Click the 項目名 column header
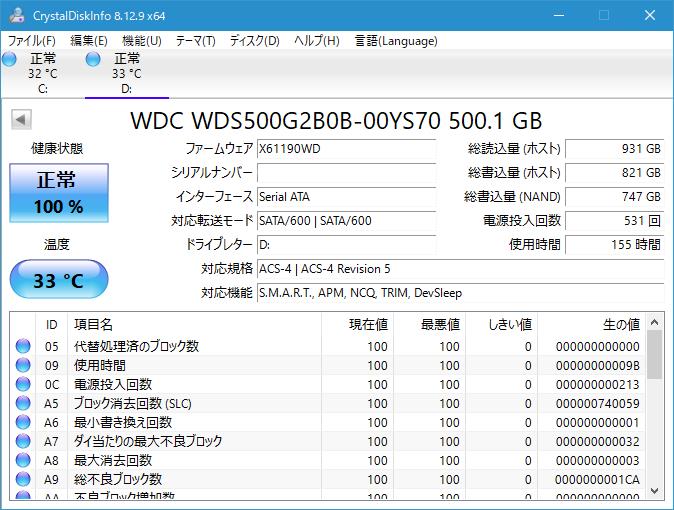Screen dimensions: 674x510 pos(194,324)
